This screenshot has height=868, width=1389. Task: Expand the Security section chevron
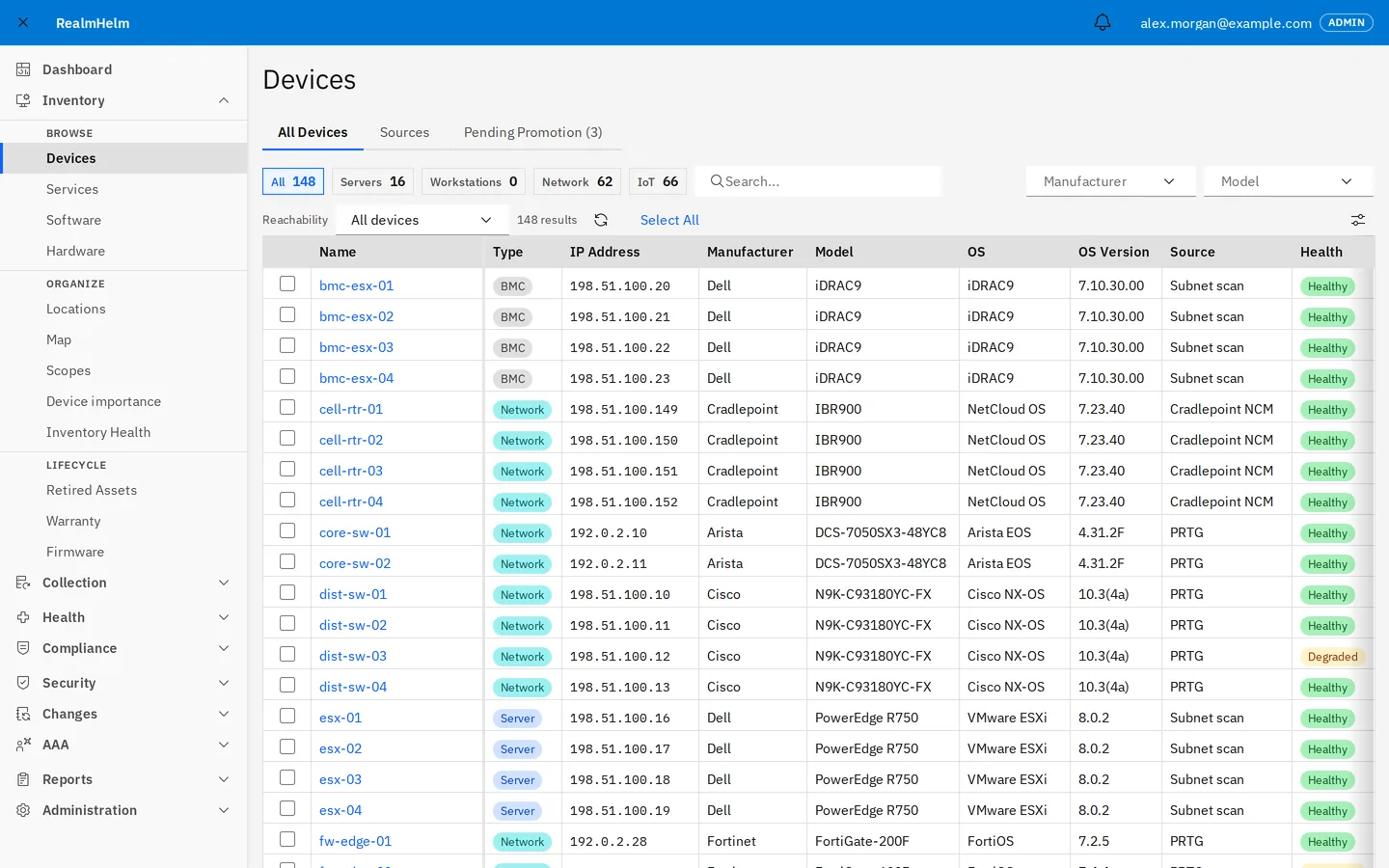[224, 683]
